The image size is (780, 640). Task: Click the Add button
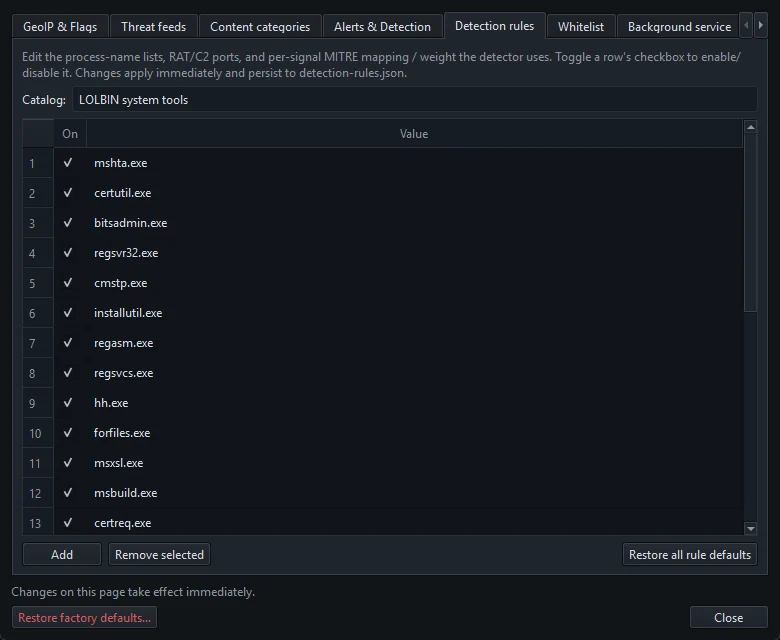(x=62, y=554)
